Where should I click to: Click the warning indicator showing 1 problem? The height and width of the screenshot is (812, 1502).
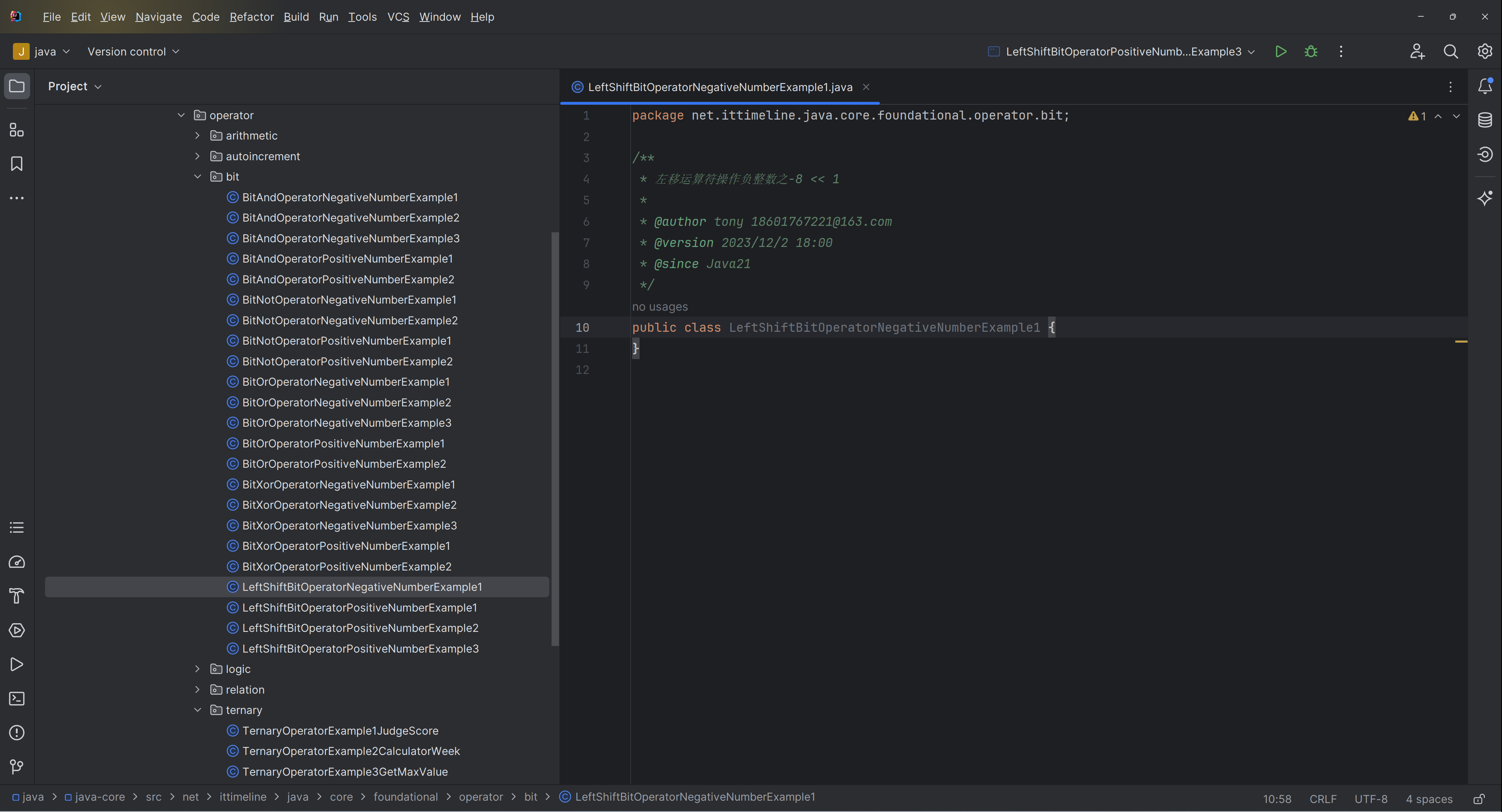pos(1417,116)
